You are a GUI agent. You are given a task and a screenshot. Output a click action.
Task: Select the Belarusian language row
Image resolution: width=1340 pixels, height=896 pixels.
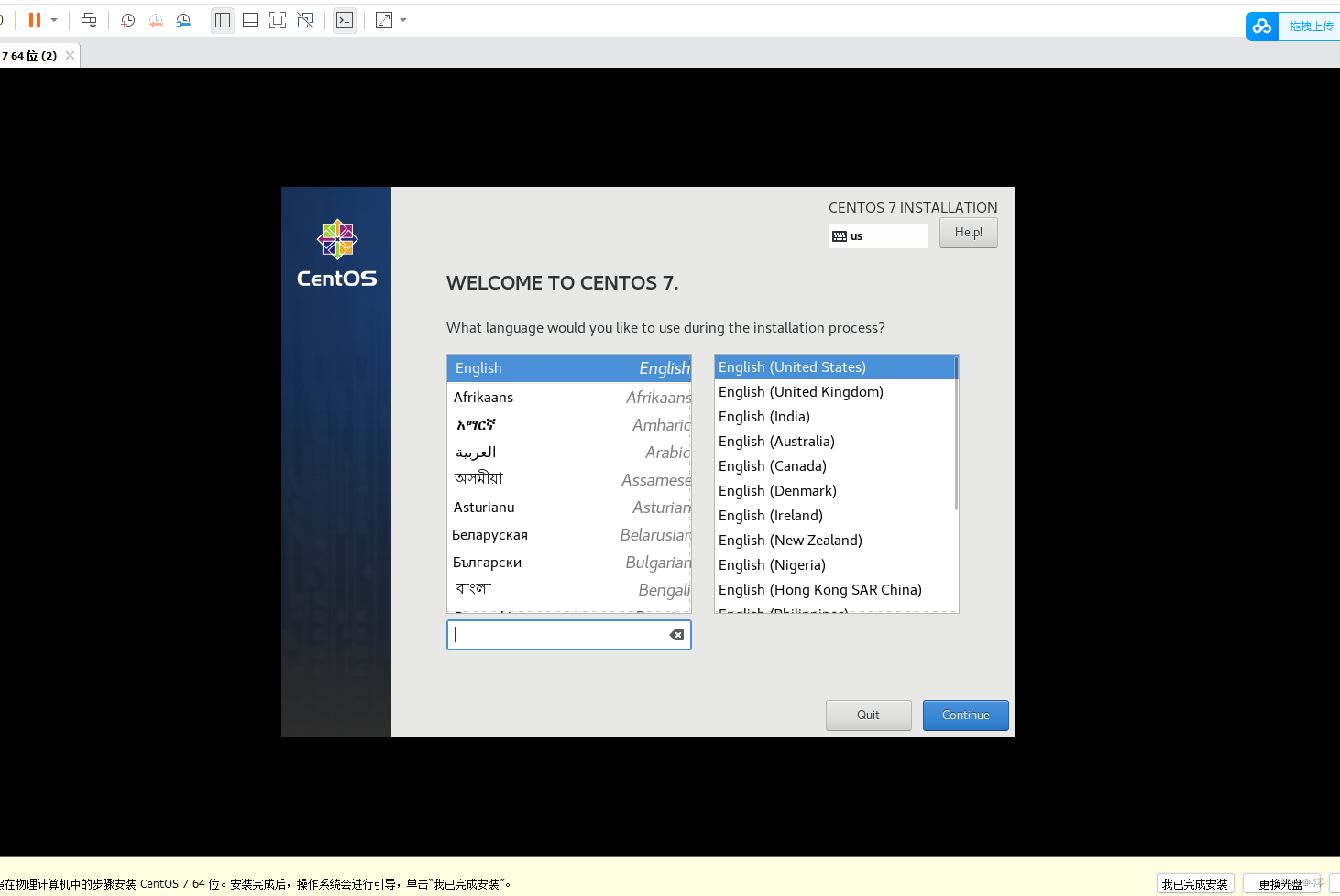coord(569,535)
